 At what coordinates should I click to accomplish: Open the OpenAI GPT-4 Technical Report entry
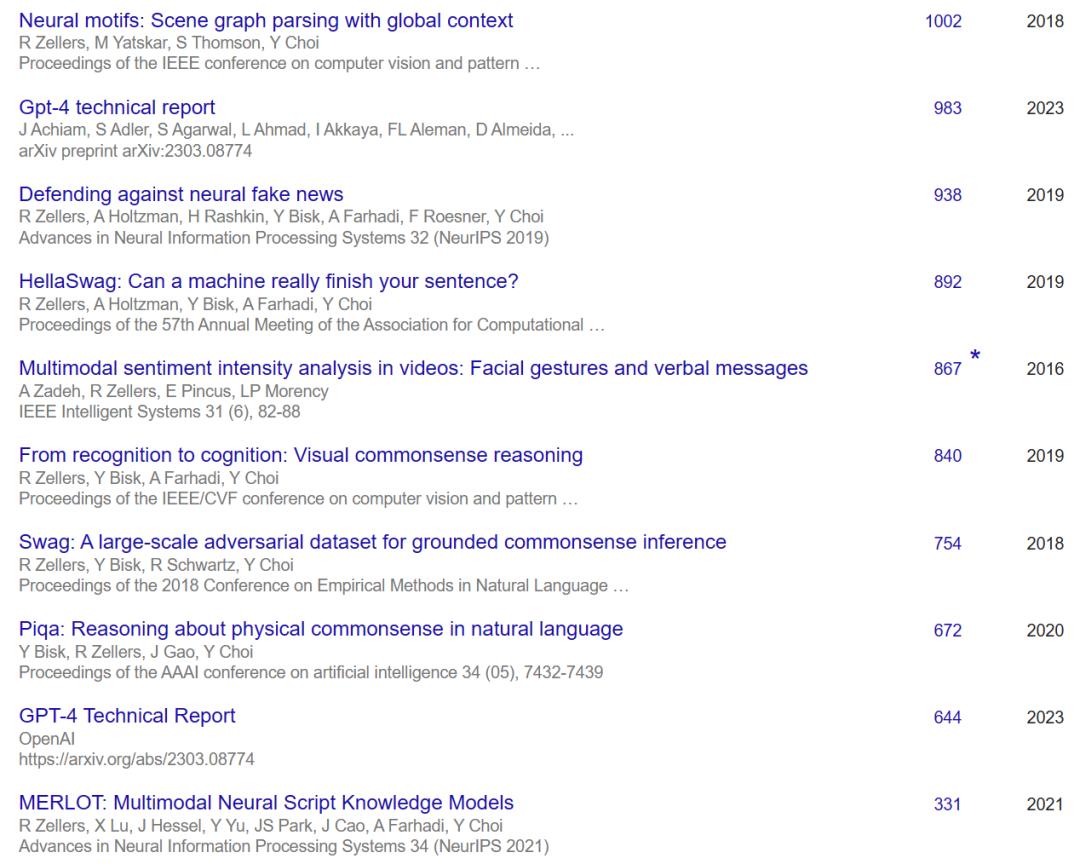click(127, 715)
